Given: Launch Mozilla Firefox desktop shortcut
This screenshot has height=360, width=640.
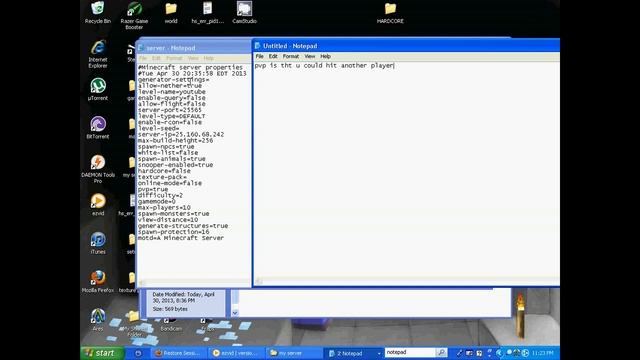Looking at the screenshot, I should point(98,281).
